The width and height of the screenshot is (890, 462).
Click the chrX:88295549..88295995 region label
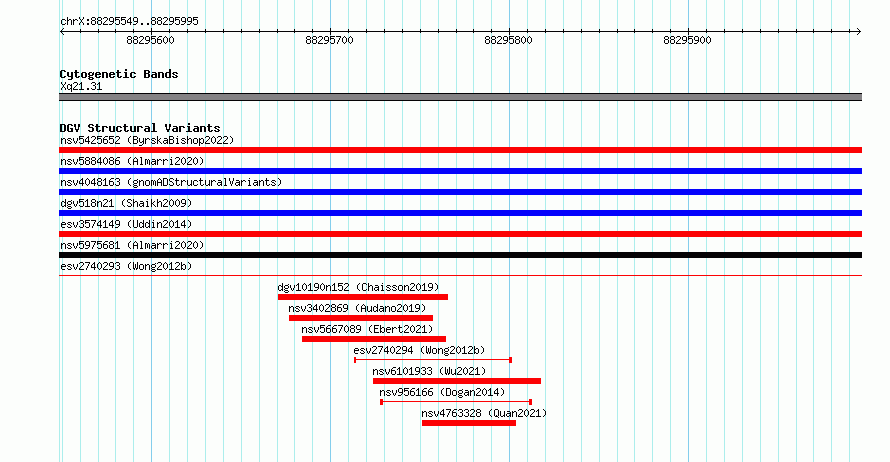coord(129,21)
